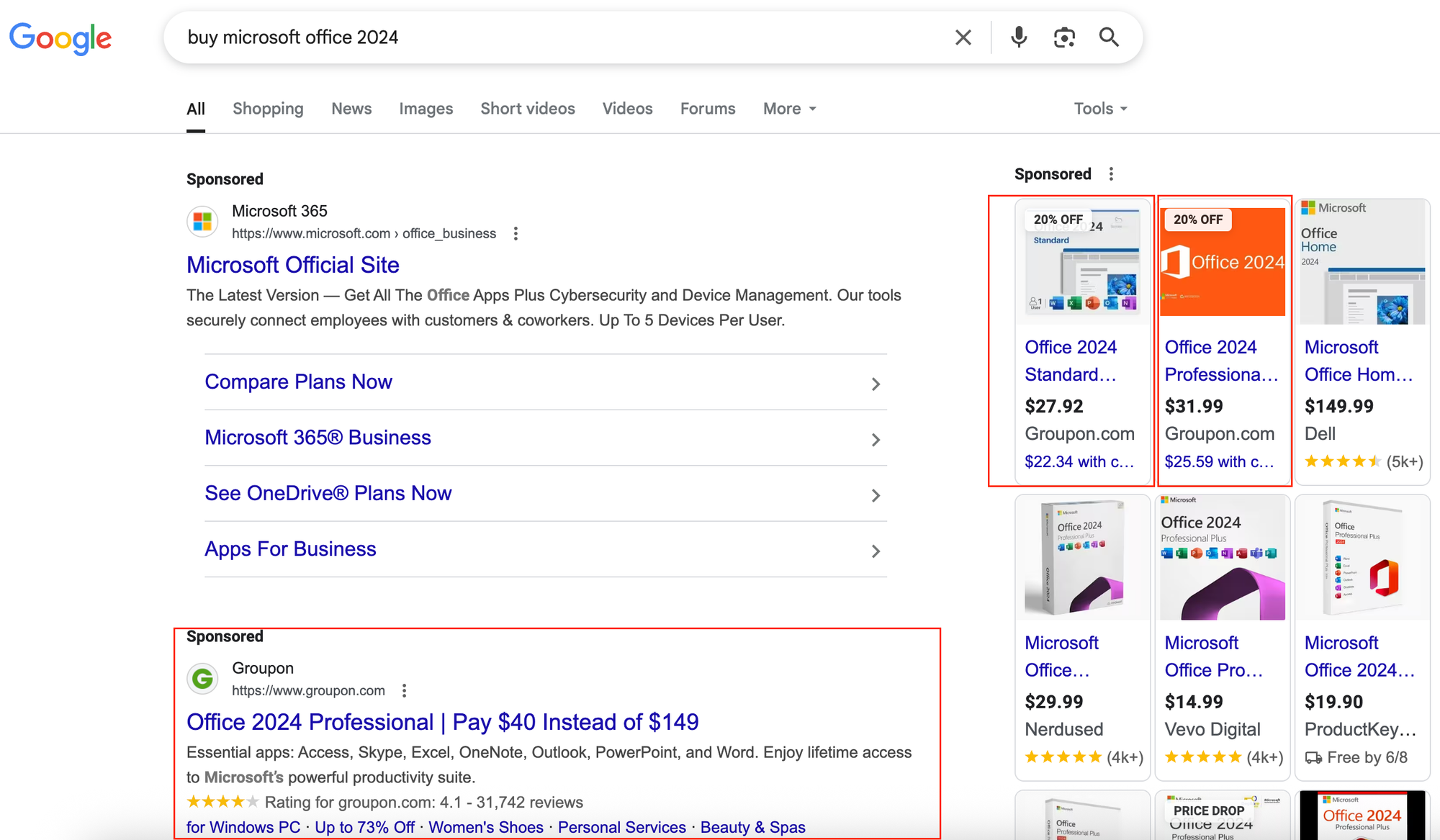This screenshot has width=1440, height=840.
Task: Click the Nerdused seller name
Action: click(1063, 730)
